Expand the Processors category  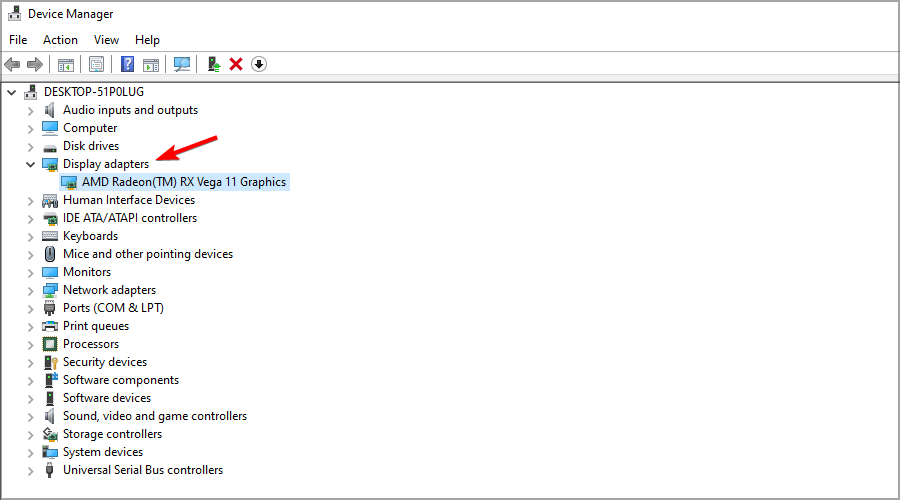pos(30,344)
